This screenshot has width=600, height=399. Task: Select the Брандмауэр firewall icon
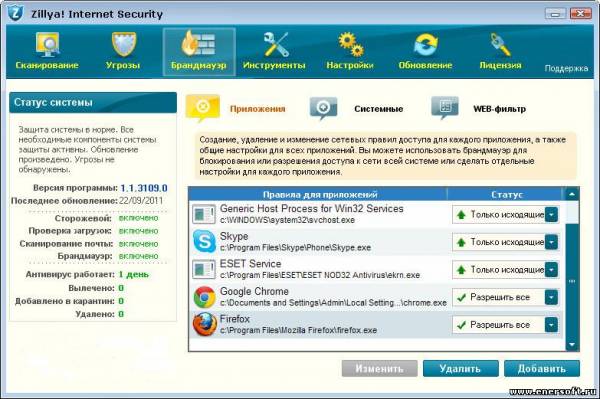pos(198,44)
